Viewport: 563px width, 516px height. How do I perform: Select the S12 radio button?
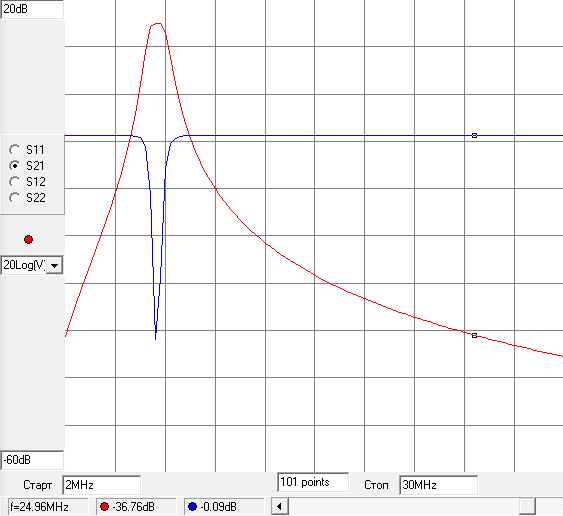pyautogui.click(x=15, y=182)
